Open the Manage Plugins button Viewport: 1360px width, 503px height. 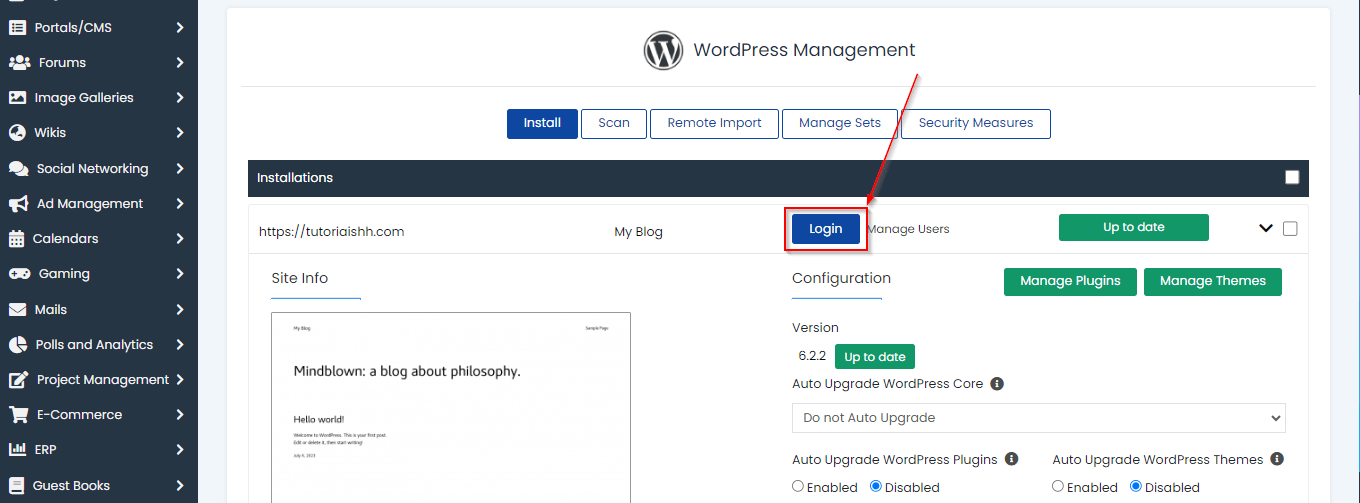pos(1069,282)
